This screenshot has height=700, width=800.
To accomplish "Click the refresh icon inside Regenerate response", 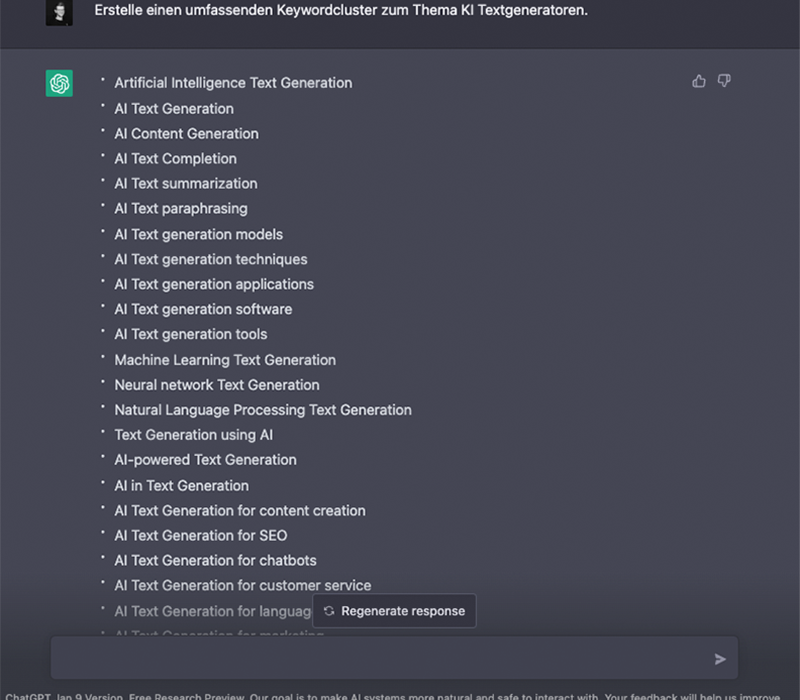I will click(x=328, y=611).
